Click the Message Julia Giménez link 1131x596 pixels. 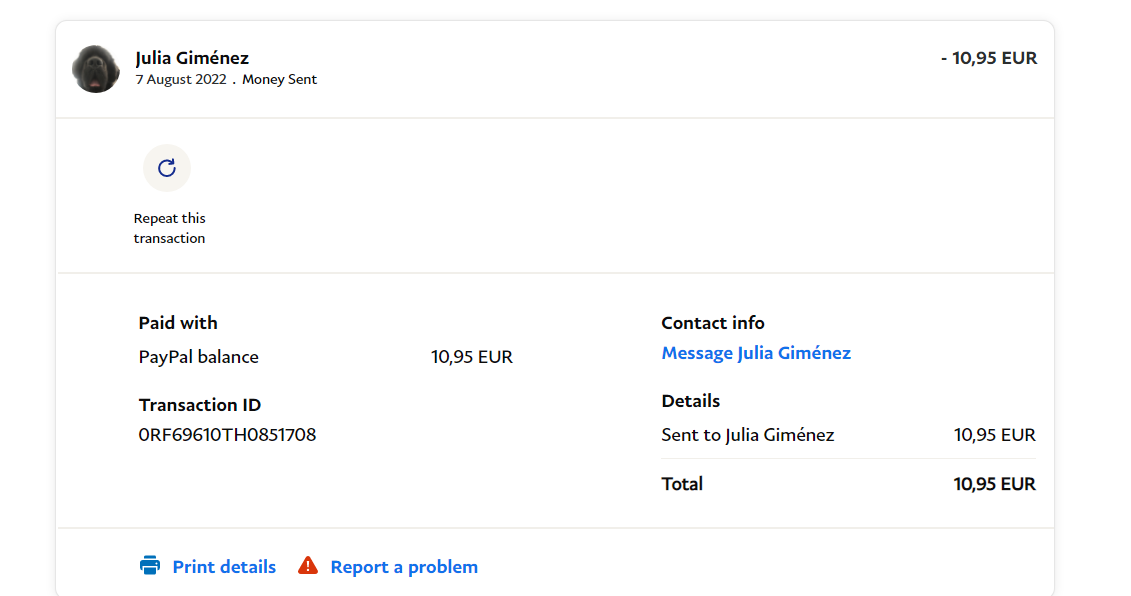point(756,353)
